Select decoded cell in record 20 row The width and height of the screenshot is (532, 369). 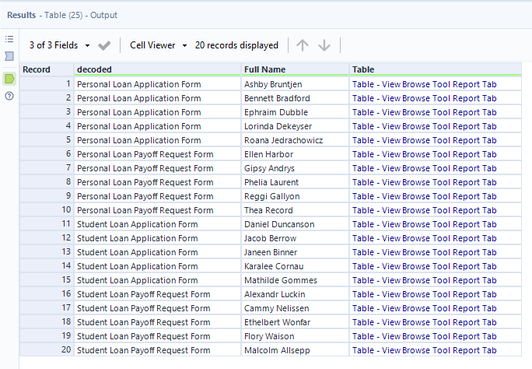157,350
